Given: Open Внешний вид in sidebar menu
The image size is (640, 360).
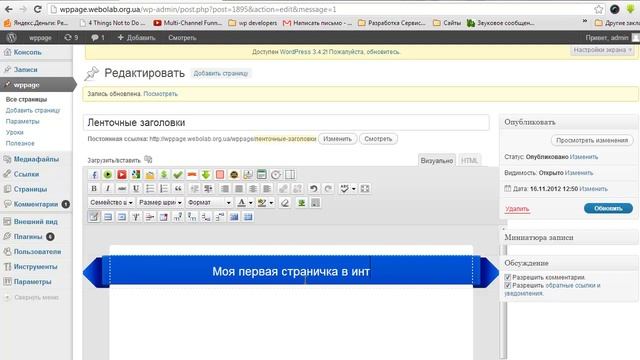Looking at the screenshot, I should point(36,222).
